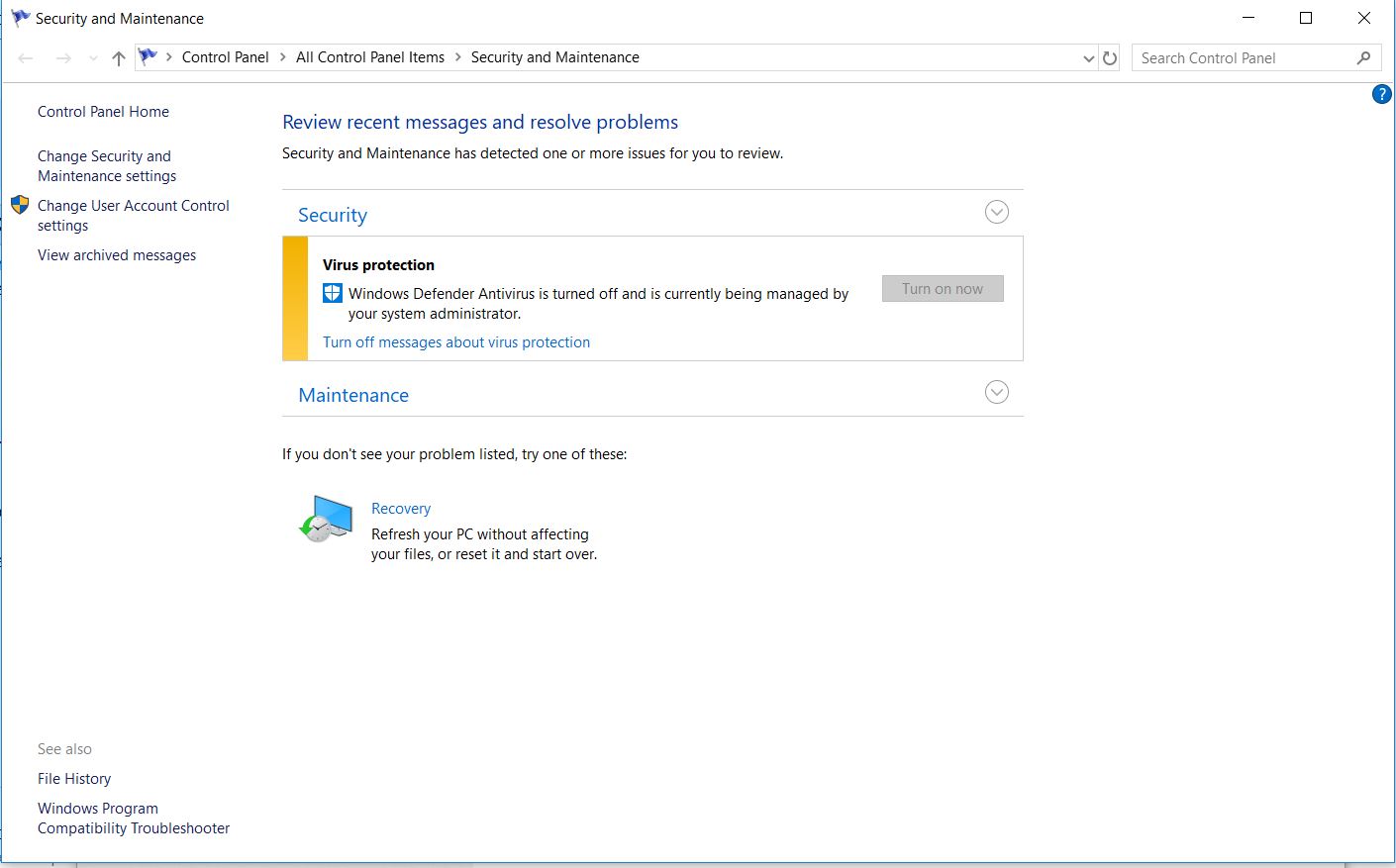Open Change Security and Maintenance settings
Viewport: 1396px width, 868px height.
point(107,166)
